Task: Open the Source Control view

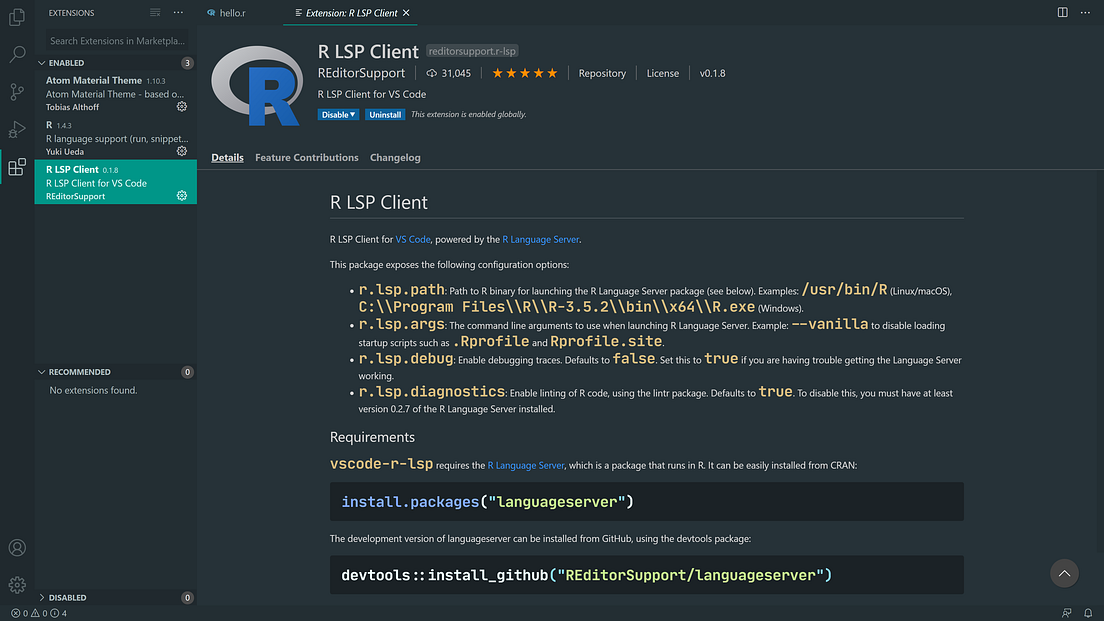Action: pos(16,93)
